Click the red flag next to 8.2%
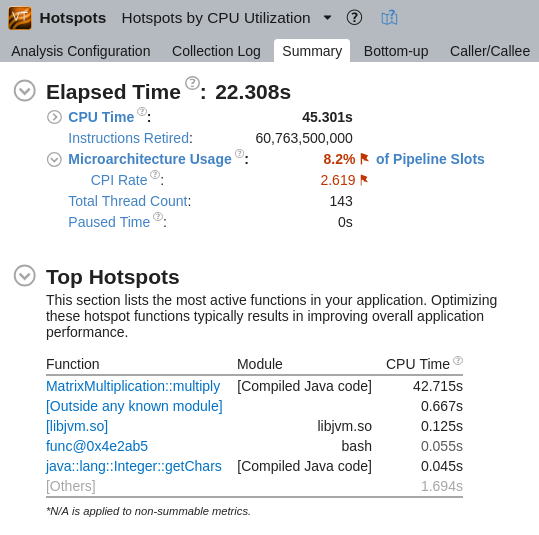539x535 pixels. pos(364,159)
